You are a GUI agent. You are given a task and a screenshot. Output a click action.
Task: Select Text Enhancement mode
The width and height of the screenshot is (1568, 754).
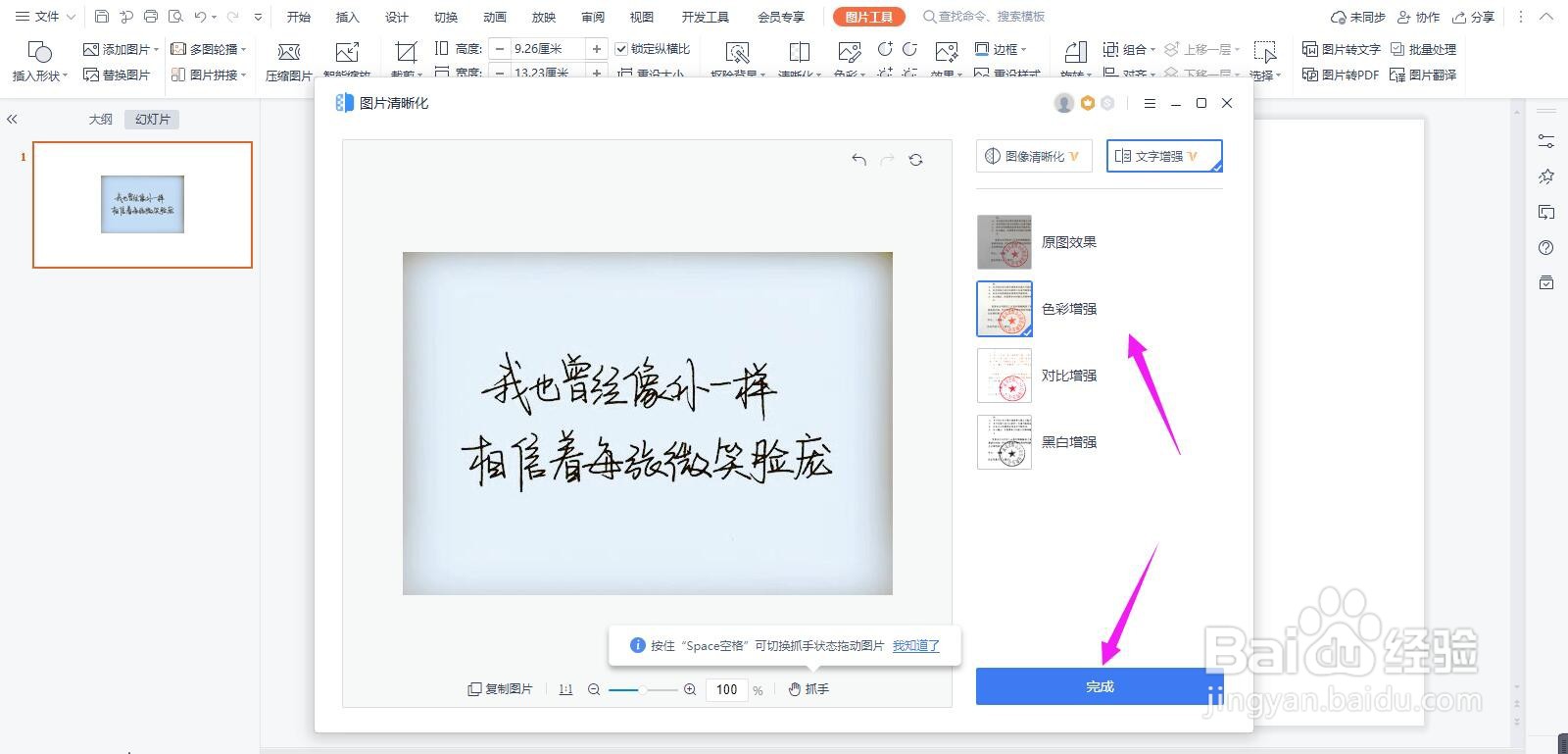(1164, 156)
